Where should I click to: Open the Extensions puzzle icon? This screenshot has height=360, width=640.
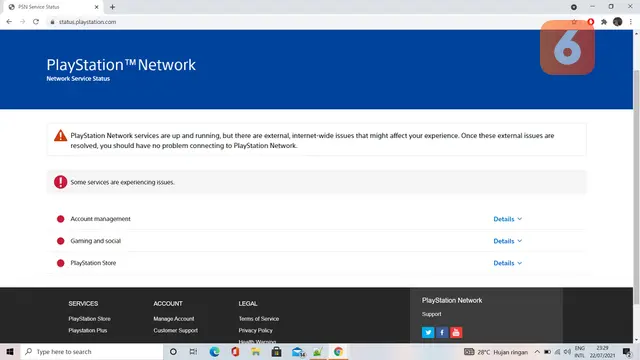(604, 22)
